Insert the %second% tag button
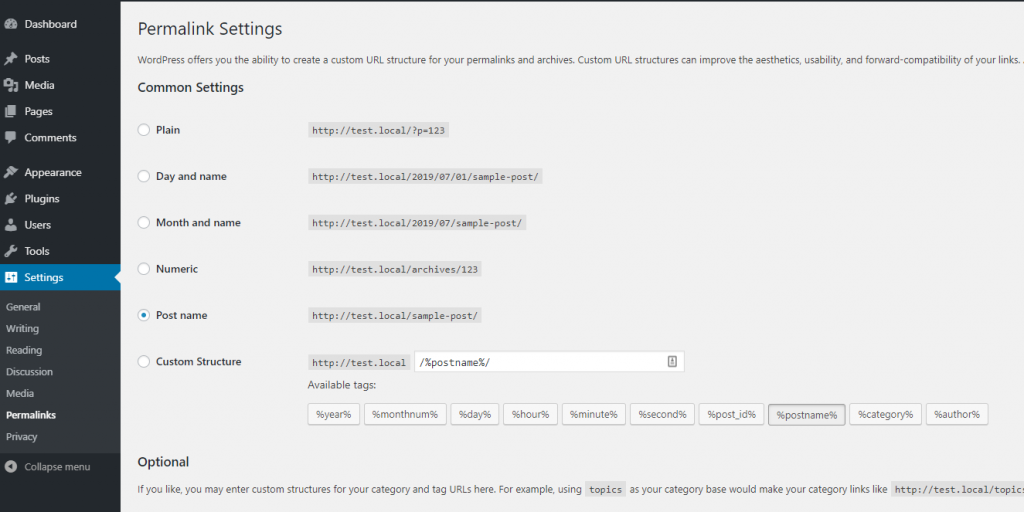 (x=662, y=414)
